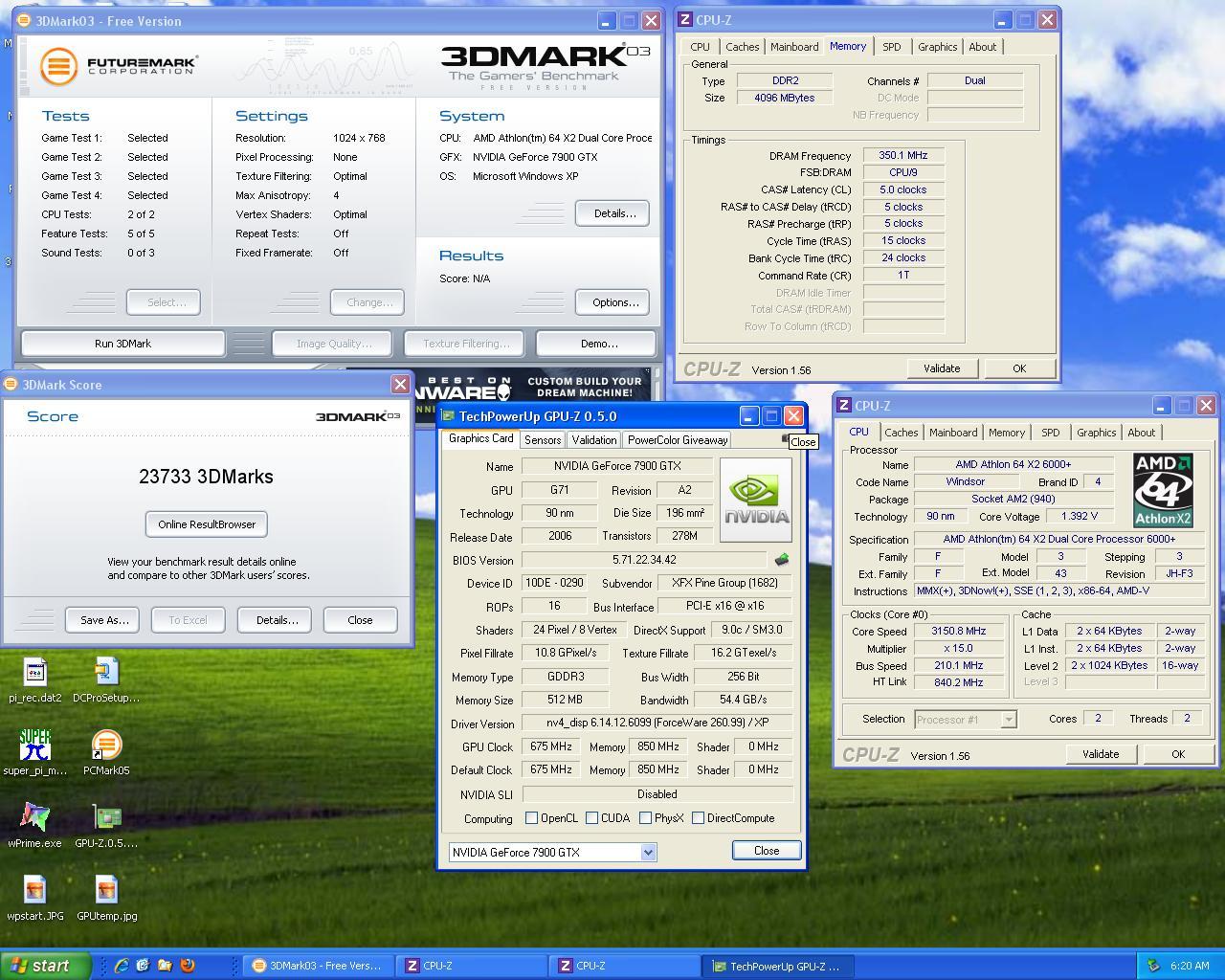The width and height of the screenshot is (1225, 980).
Task: Click the second quick launch icon
Action: point(144,966)
